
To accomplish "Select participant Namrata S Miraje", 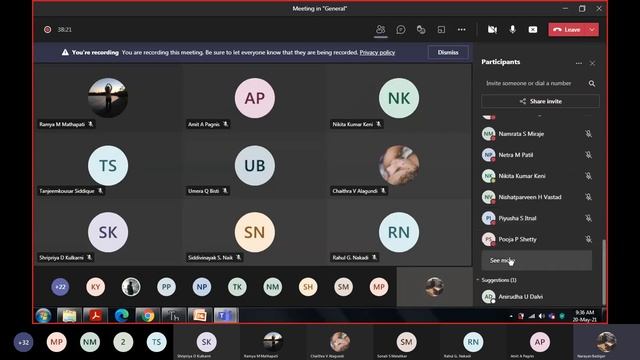I will (537, 133).
